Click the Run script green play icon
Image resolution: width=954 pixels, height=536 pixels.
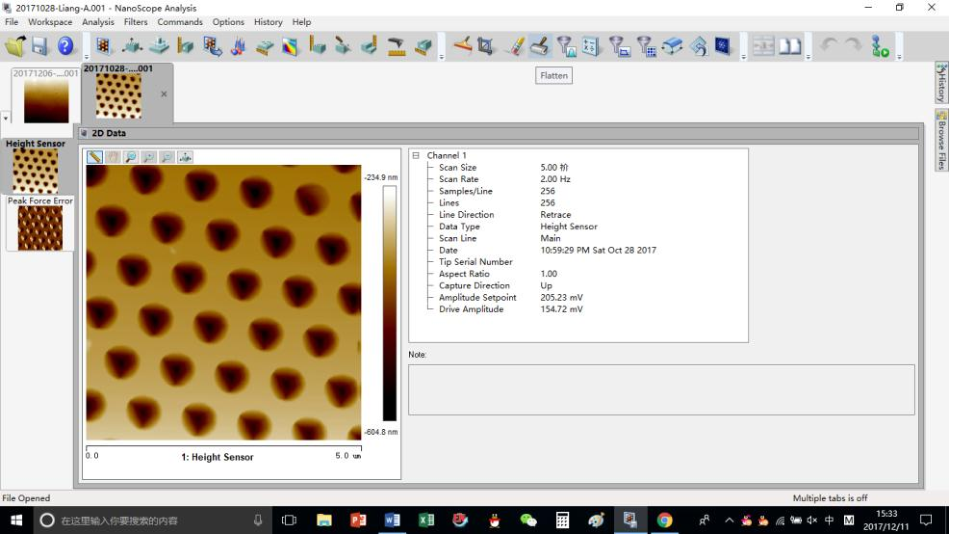pos(880,46)
